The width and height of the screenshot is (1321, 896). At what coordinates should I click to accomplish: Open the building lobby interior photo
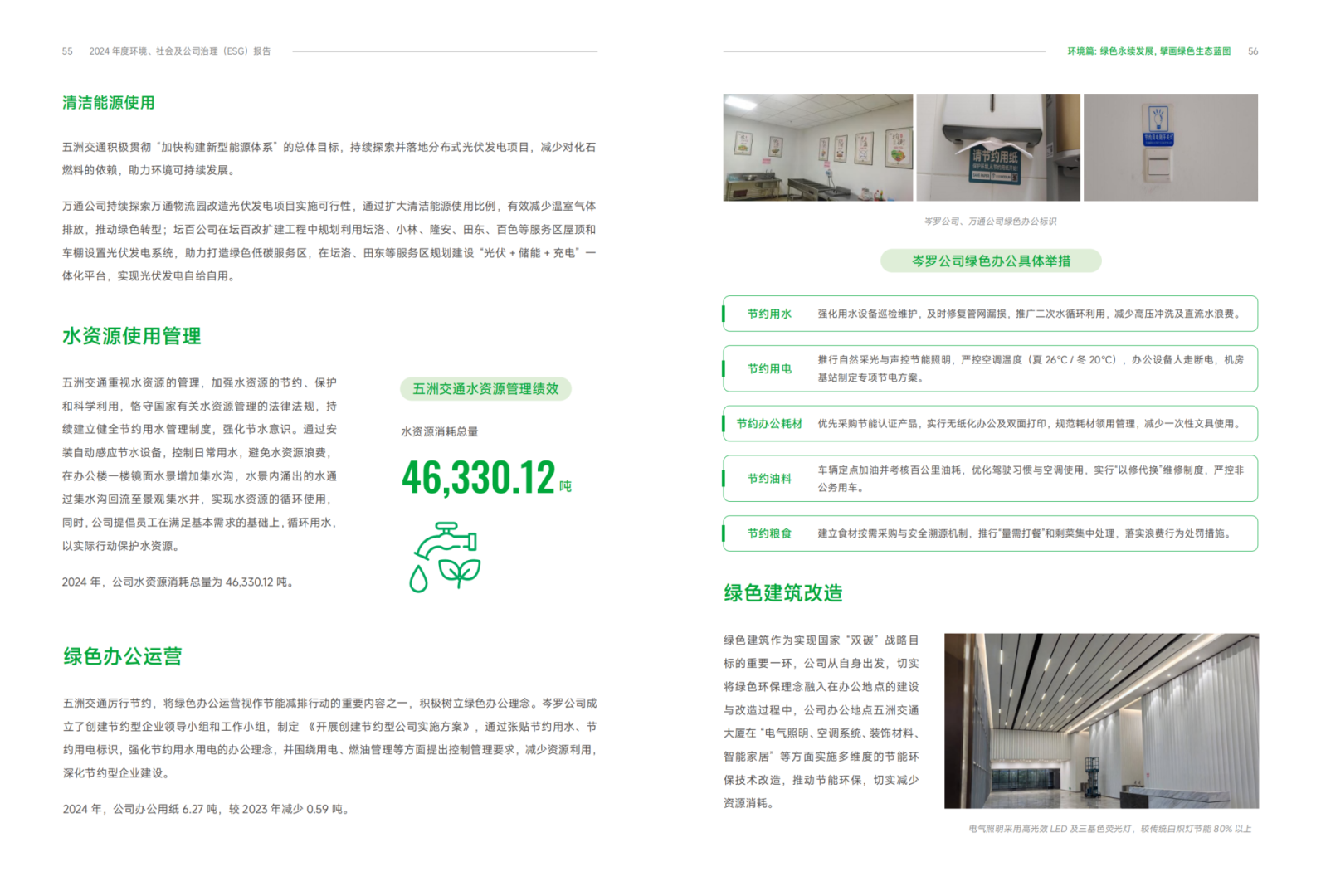click(1101, 721)
